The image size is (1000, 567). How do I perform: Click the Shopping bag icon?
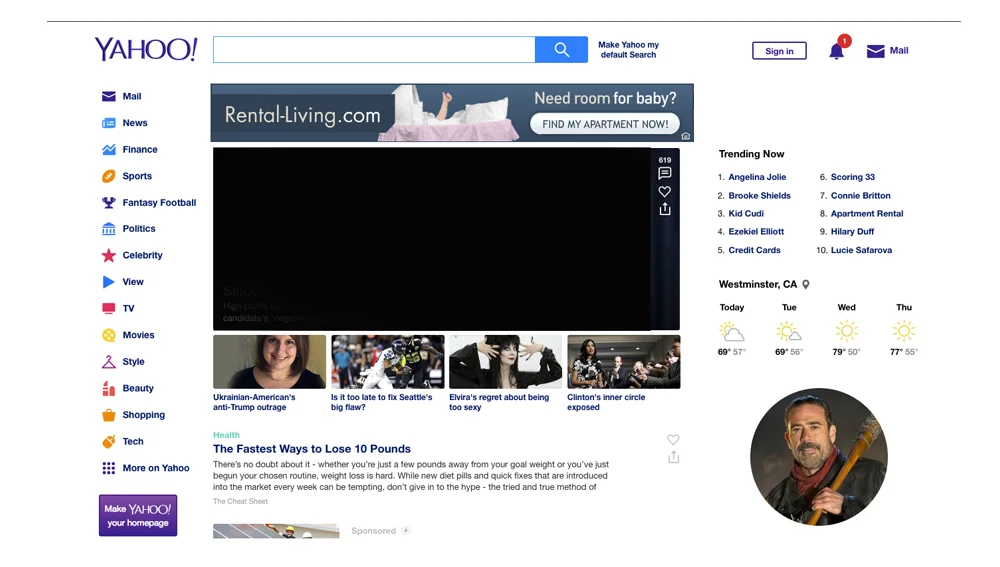tap(109, 415)
